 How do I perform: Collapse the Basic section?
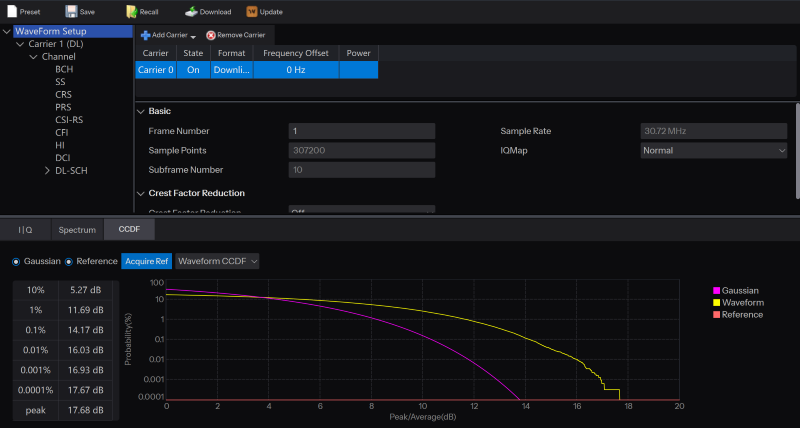[140, 112]
